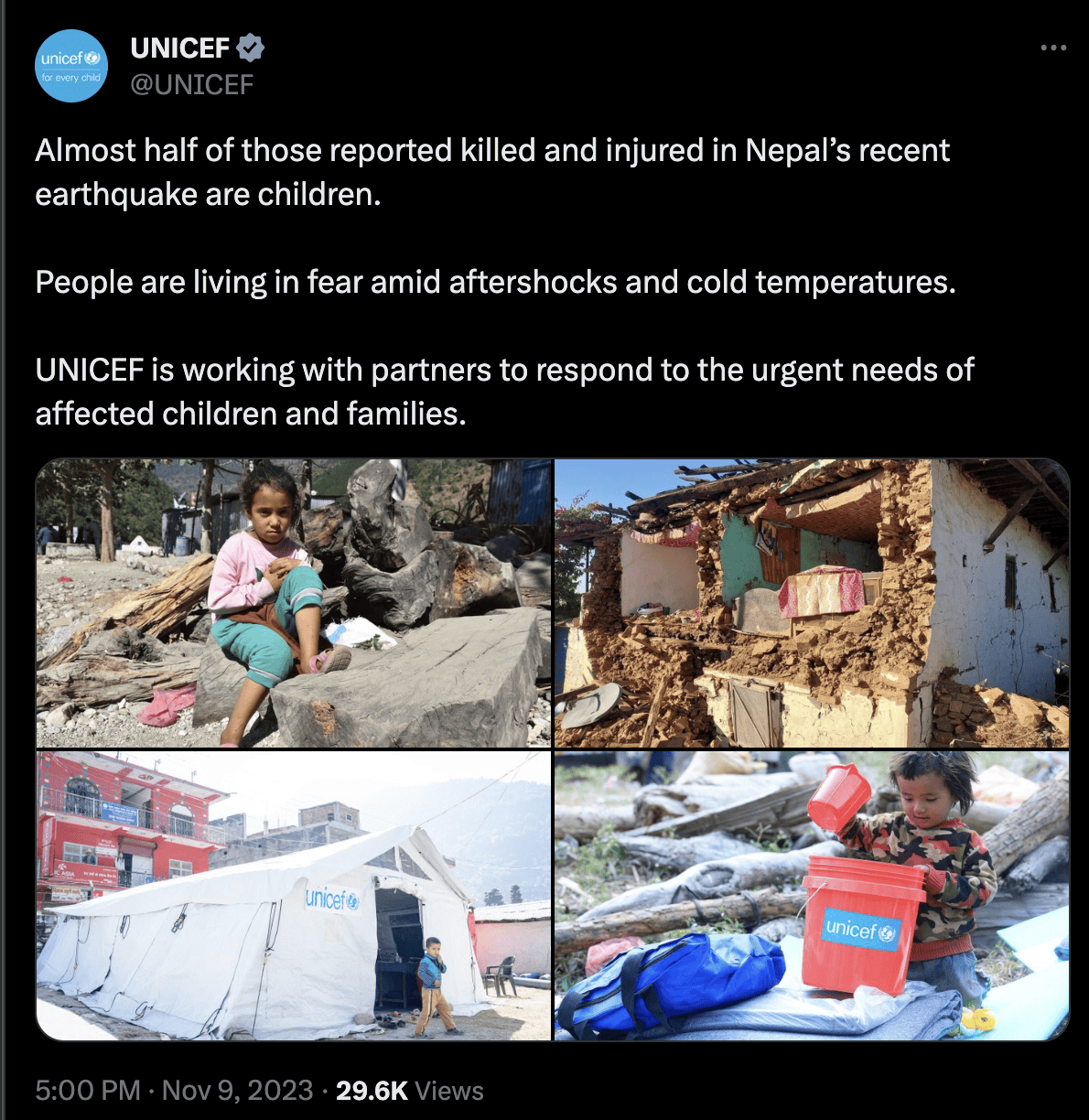The image size is (1089, 1120).
Task: Click the unicef label on red bucket
Action: [x=860, y=930]
